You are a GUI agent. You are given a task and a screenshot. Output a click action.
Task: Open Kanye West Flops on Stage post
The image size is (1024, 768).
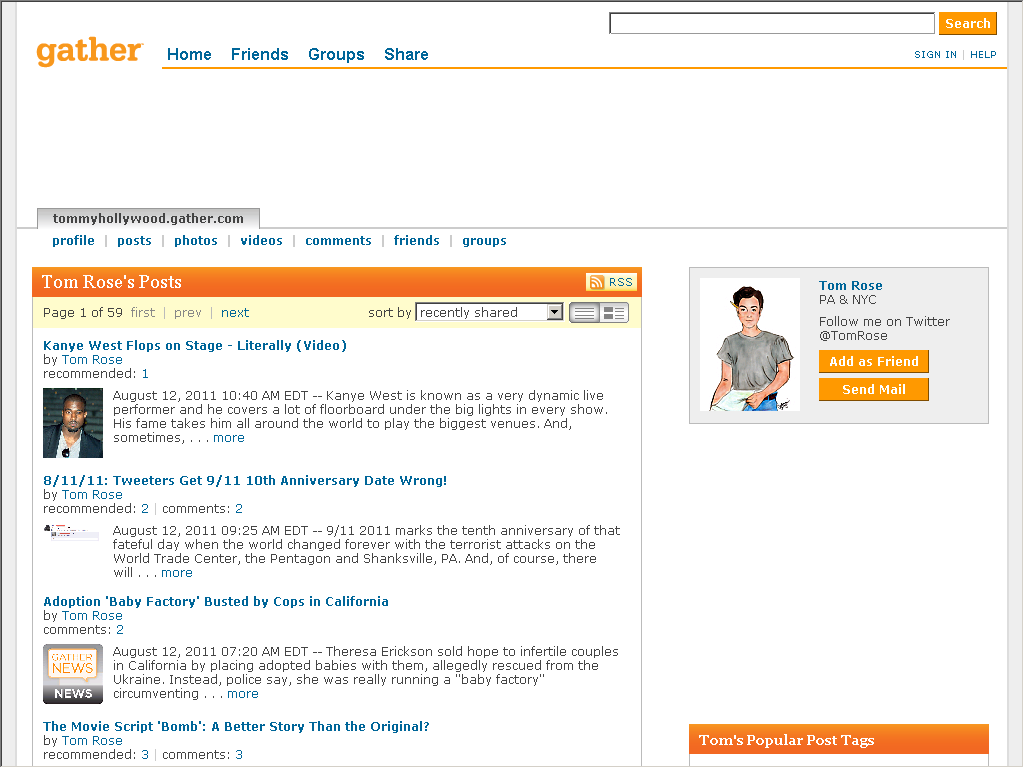(195, 345)
